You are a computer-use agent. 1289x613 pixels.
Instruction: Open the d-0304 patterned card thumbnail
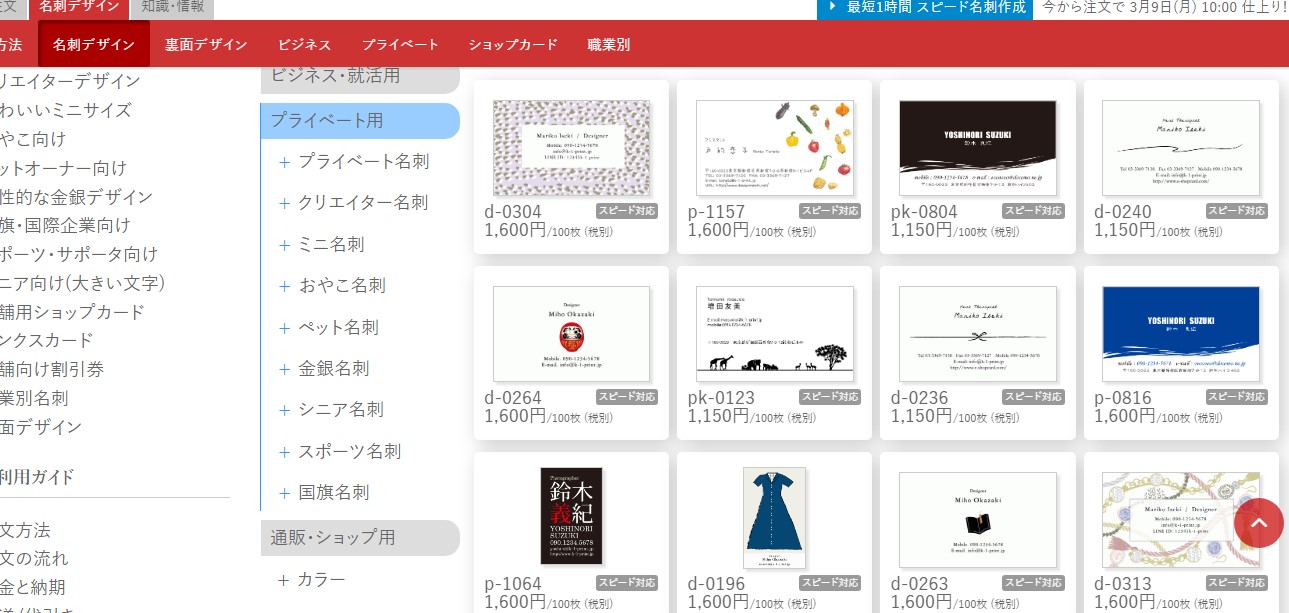point(572,148)
